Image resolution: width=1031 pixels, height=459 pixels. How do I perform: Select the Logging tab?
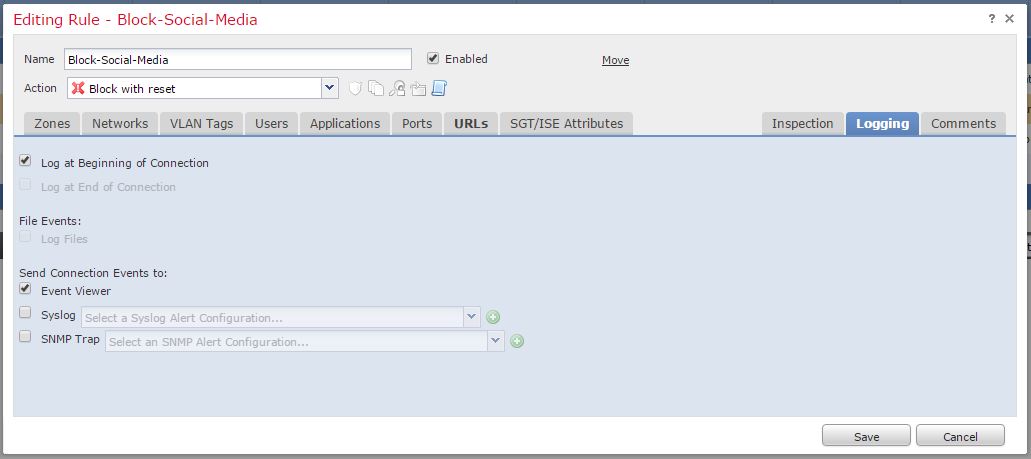click(882, 124)
